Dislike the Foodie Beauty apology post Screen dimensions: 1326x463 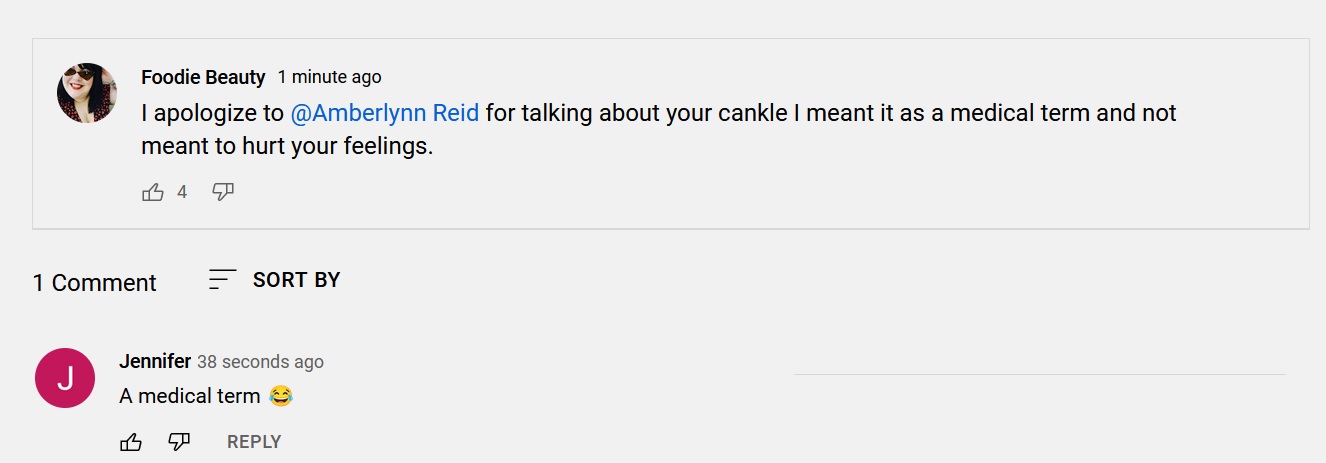click(223, 192)
